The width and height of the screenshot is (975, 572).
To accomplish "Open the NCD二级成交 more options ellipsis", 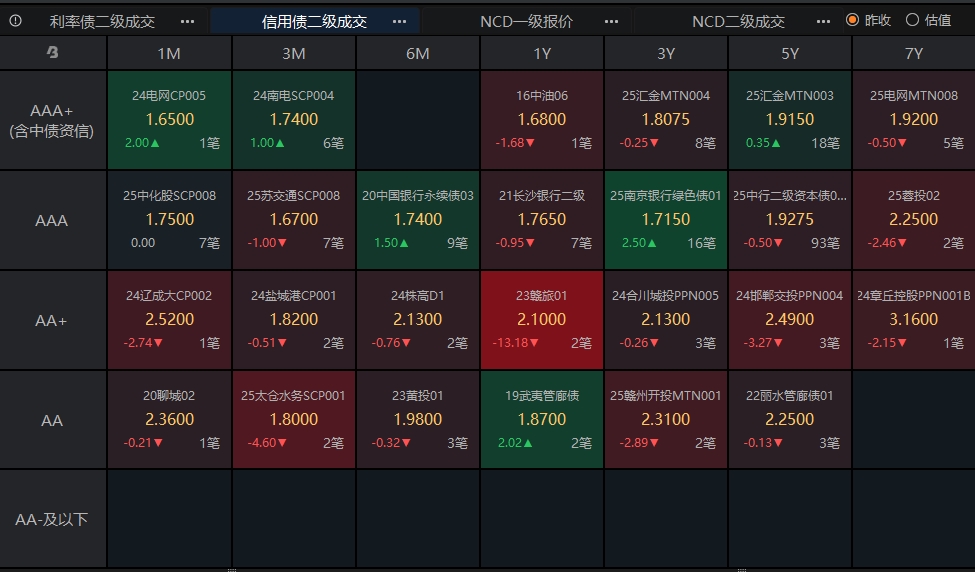I will click(x=824, y=22).
